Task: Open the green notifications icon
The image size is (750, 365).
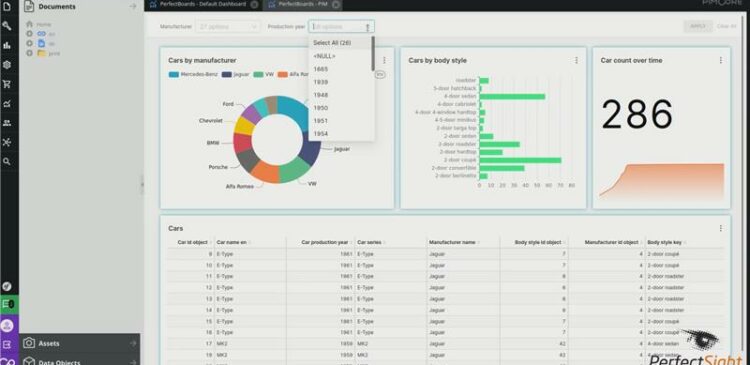Action: (9, 304)
